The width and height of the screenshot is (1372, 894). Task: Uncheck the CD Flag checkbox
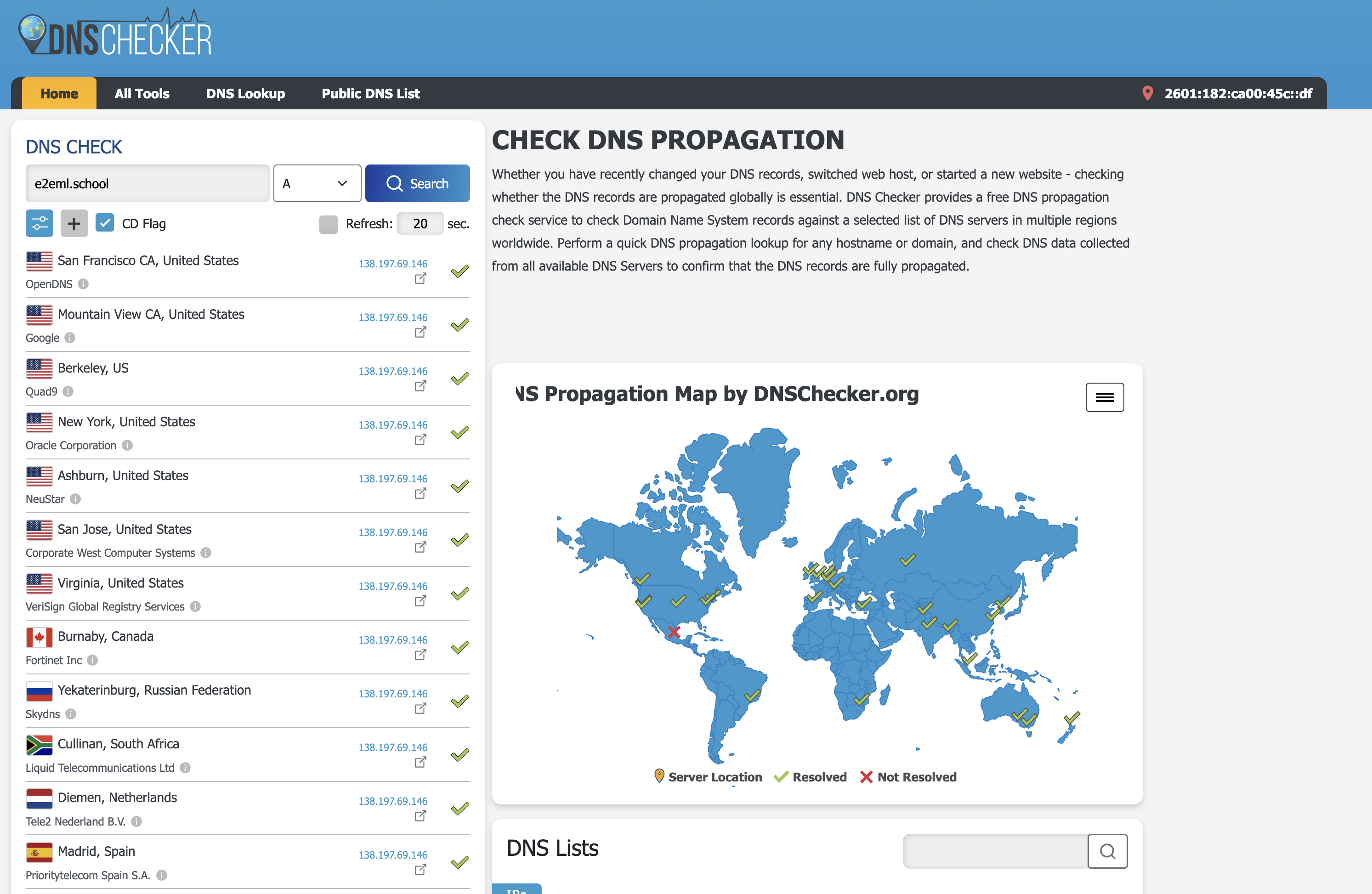click(104, 223)
